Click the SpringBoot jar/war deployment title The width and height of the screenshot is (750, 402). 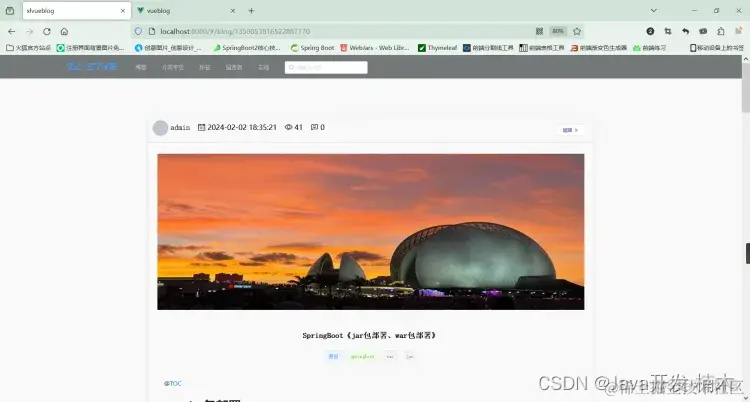click(x=369, y=335)
